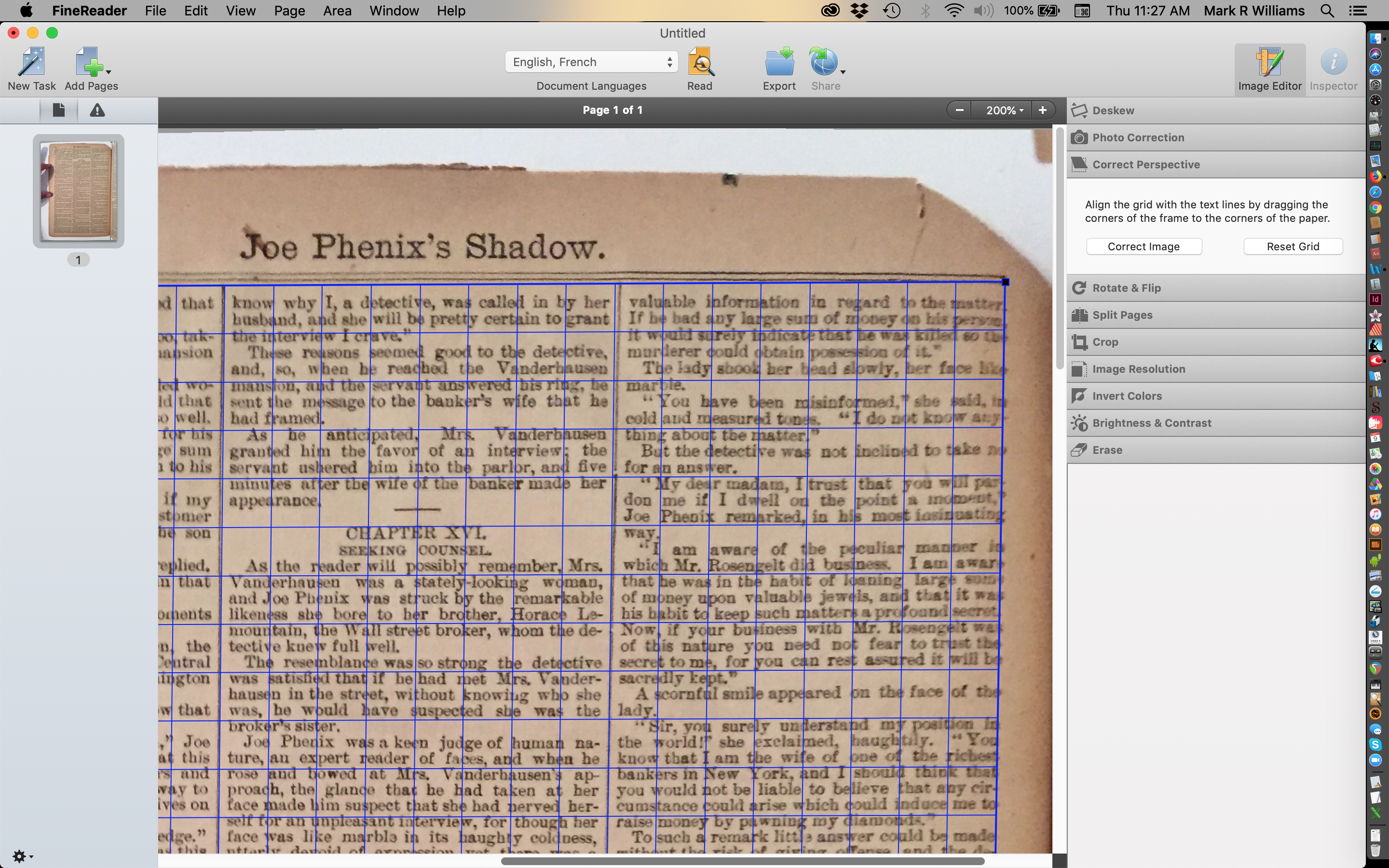Open the Add Pages dropdown arrow

click(109, 72)
